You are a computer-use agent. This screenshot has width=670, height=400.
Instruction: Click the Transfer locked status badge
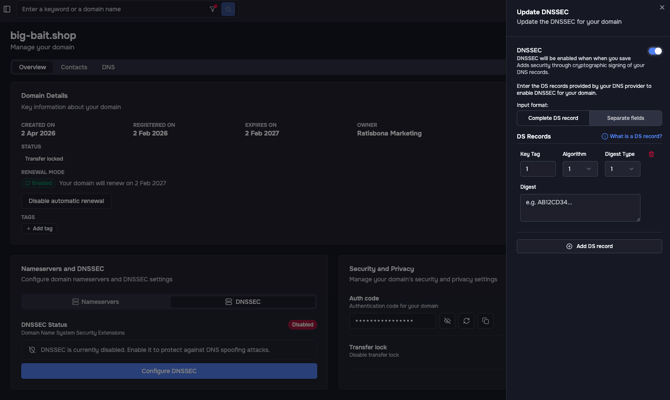point(44,159)
